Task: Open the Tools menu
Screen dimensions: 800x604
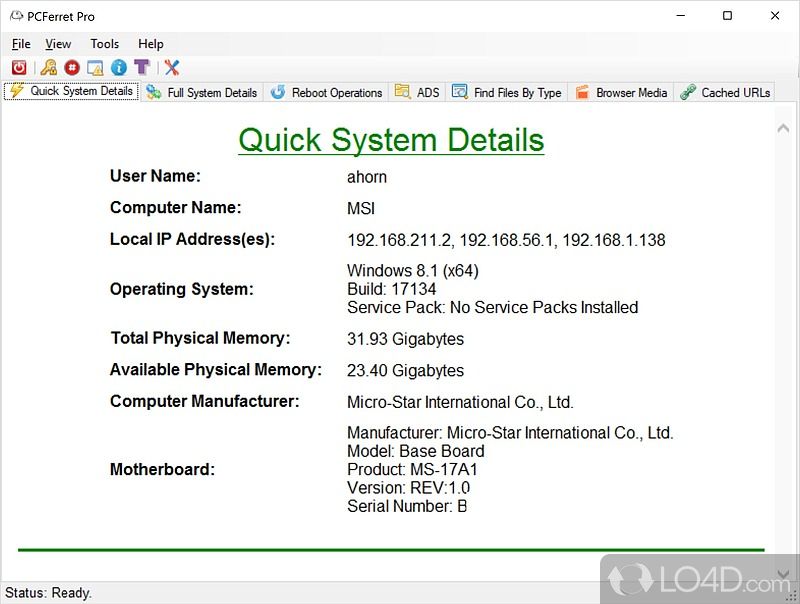Action: tap(104, 44)
